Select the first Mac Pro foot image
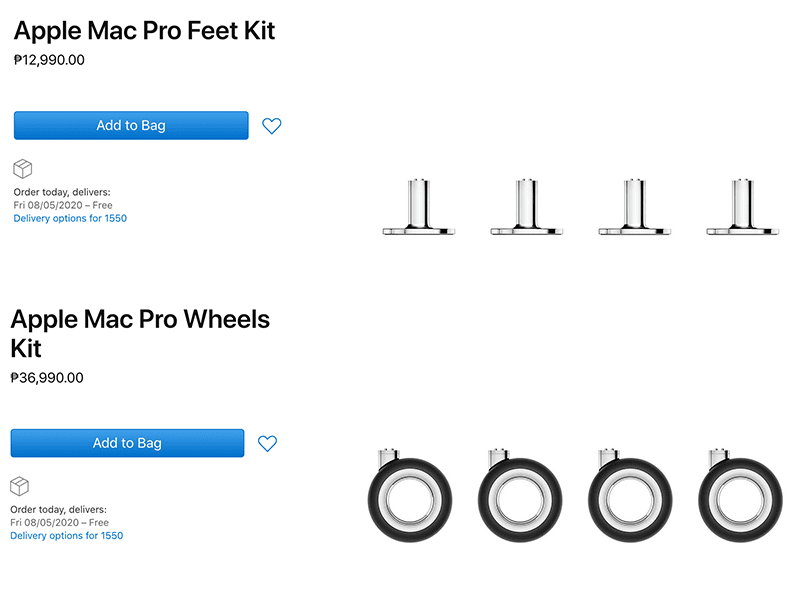This screenshot has height=600, width=800. [417, 205]
